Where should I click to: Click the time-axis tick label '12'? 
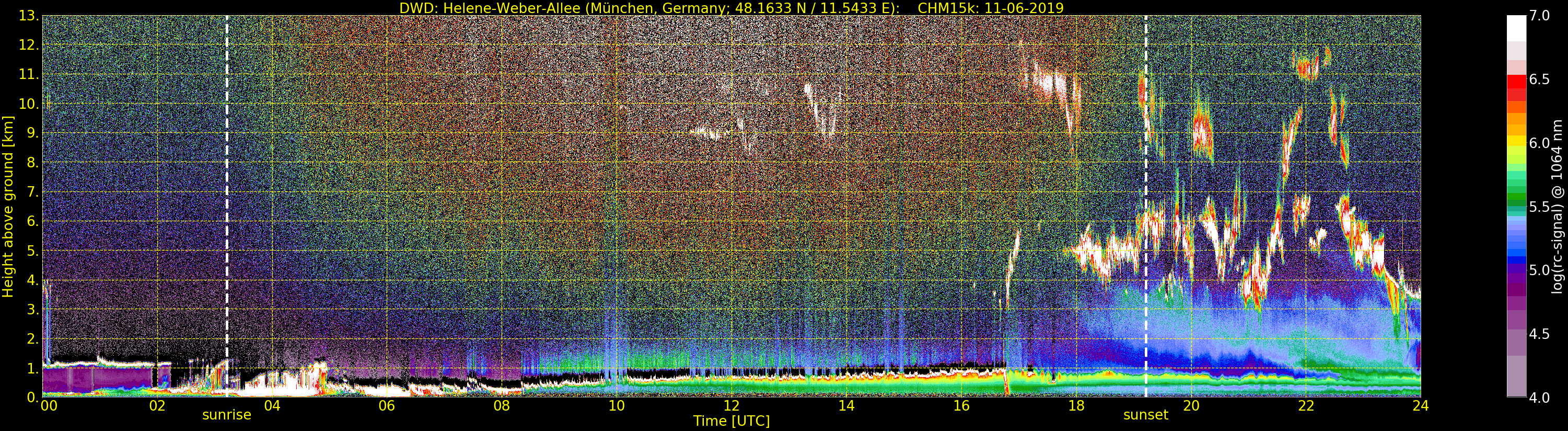[x=731, y=406]
